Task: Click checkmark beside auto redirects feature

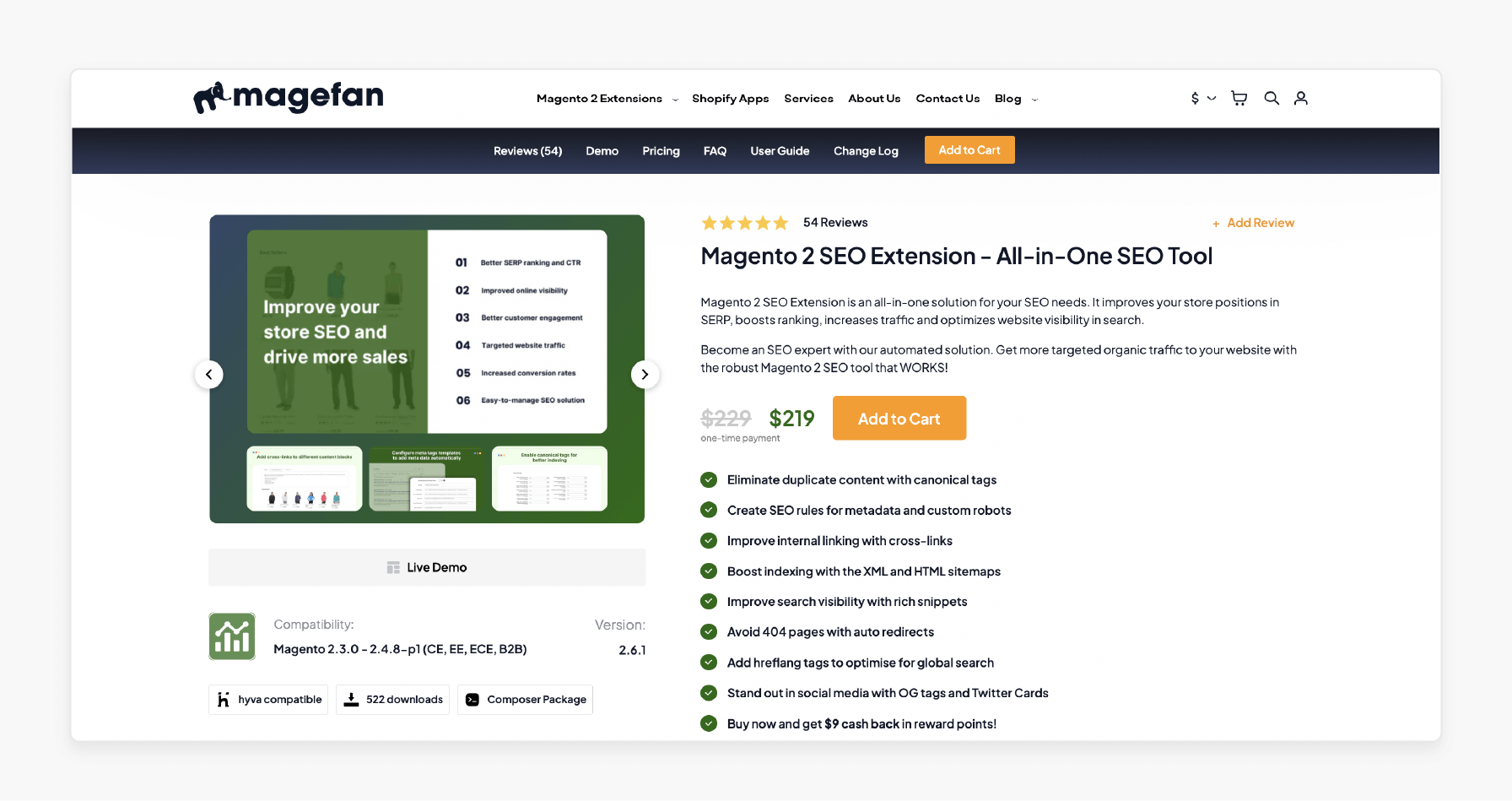Action: [709, 632]
